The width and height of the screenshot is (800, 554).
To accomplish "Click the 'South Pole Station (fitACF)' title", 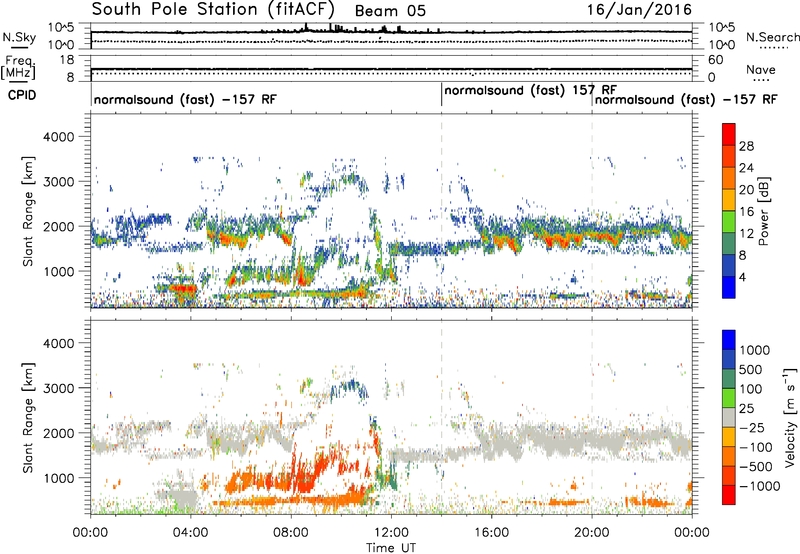I will point(213,9).
